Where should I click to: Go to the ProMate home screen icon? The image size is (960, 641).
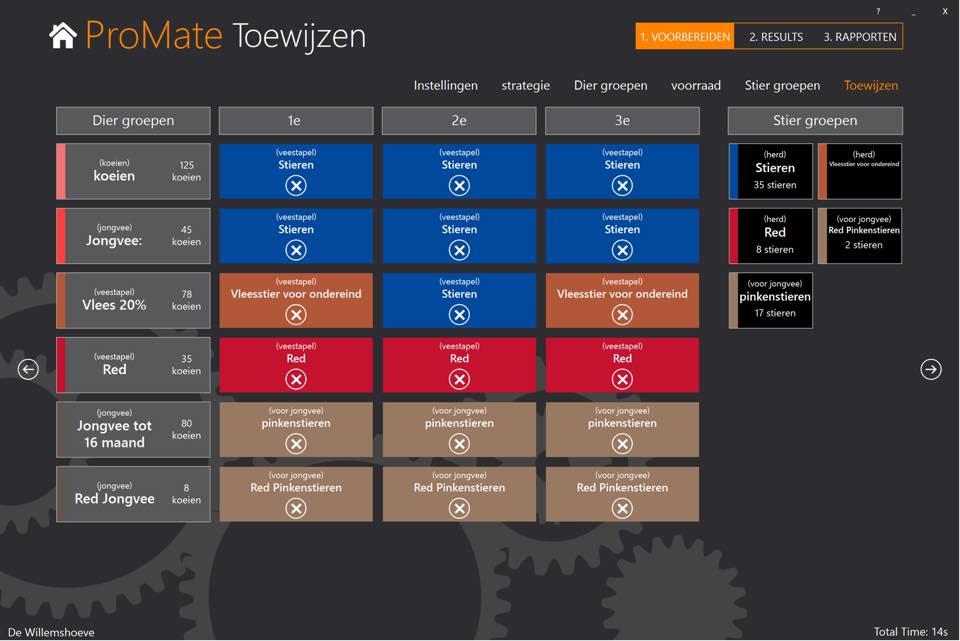[x=63, y=36]
